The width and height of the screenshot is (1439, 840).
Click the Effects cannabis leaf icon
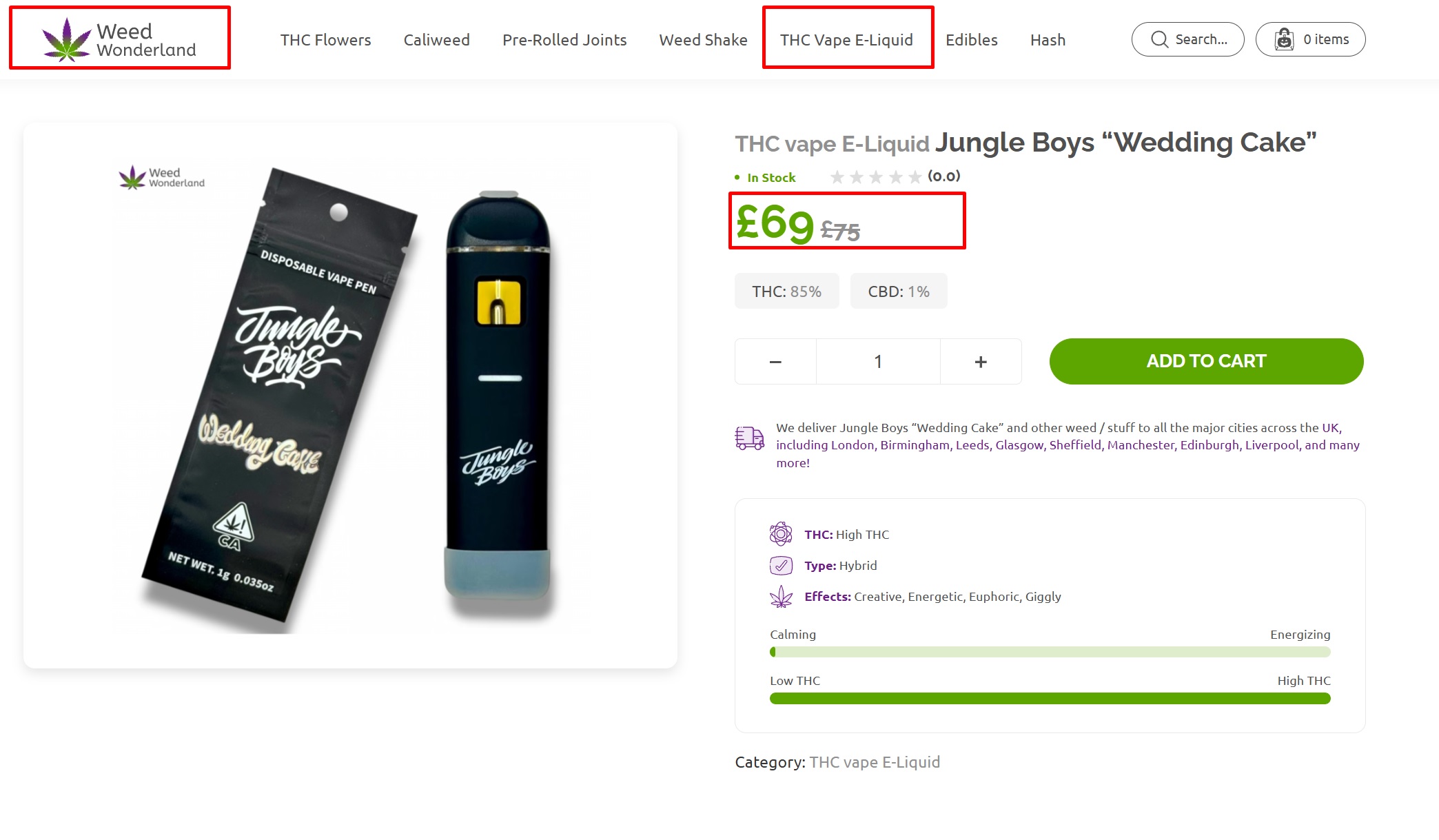[781, 597]
